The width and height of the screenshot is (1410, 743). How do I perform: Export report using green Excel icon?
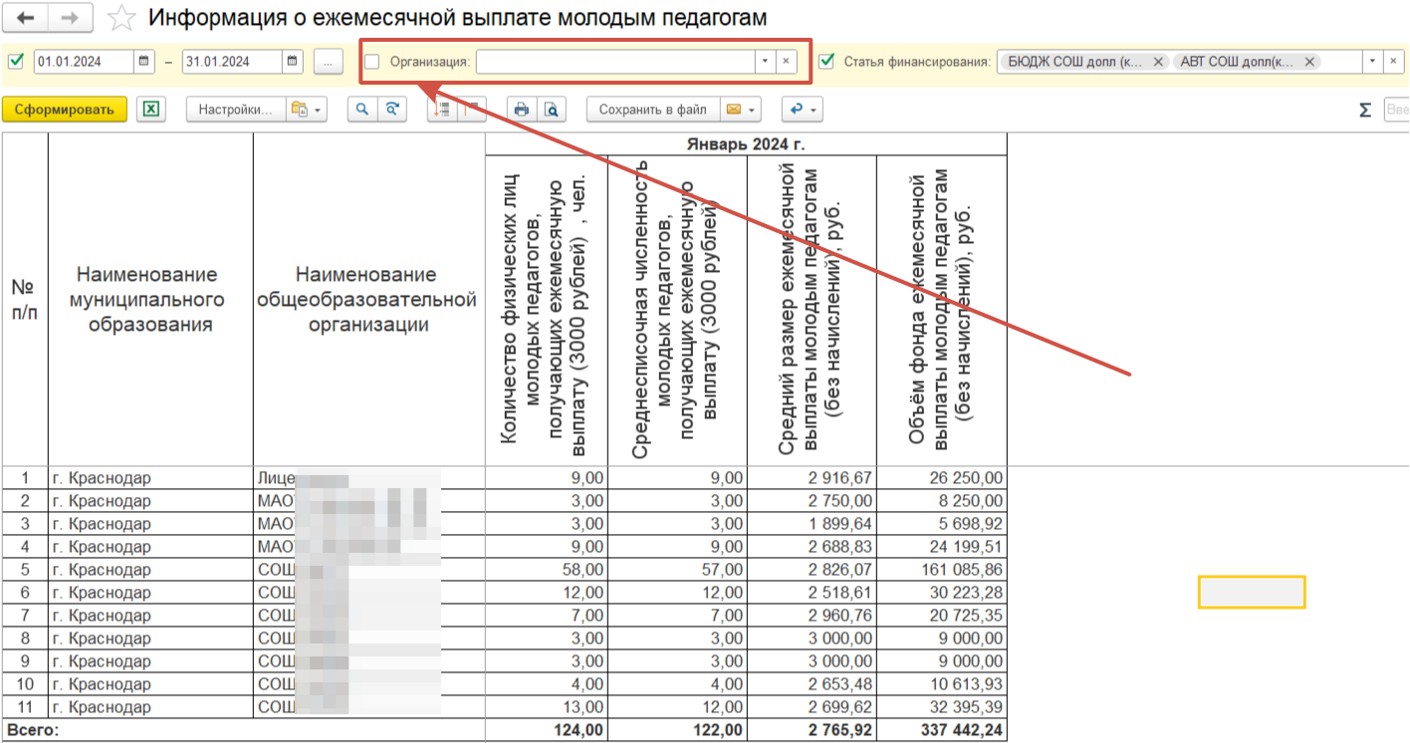(x=151, y=110)
